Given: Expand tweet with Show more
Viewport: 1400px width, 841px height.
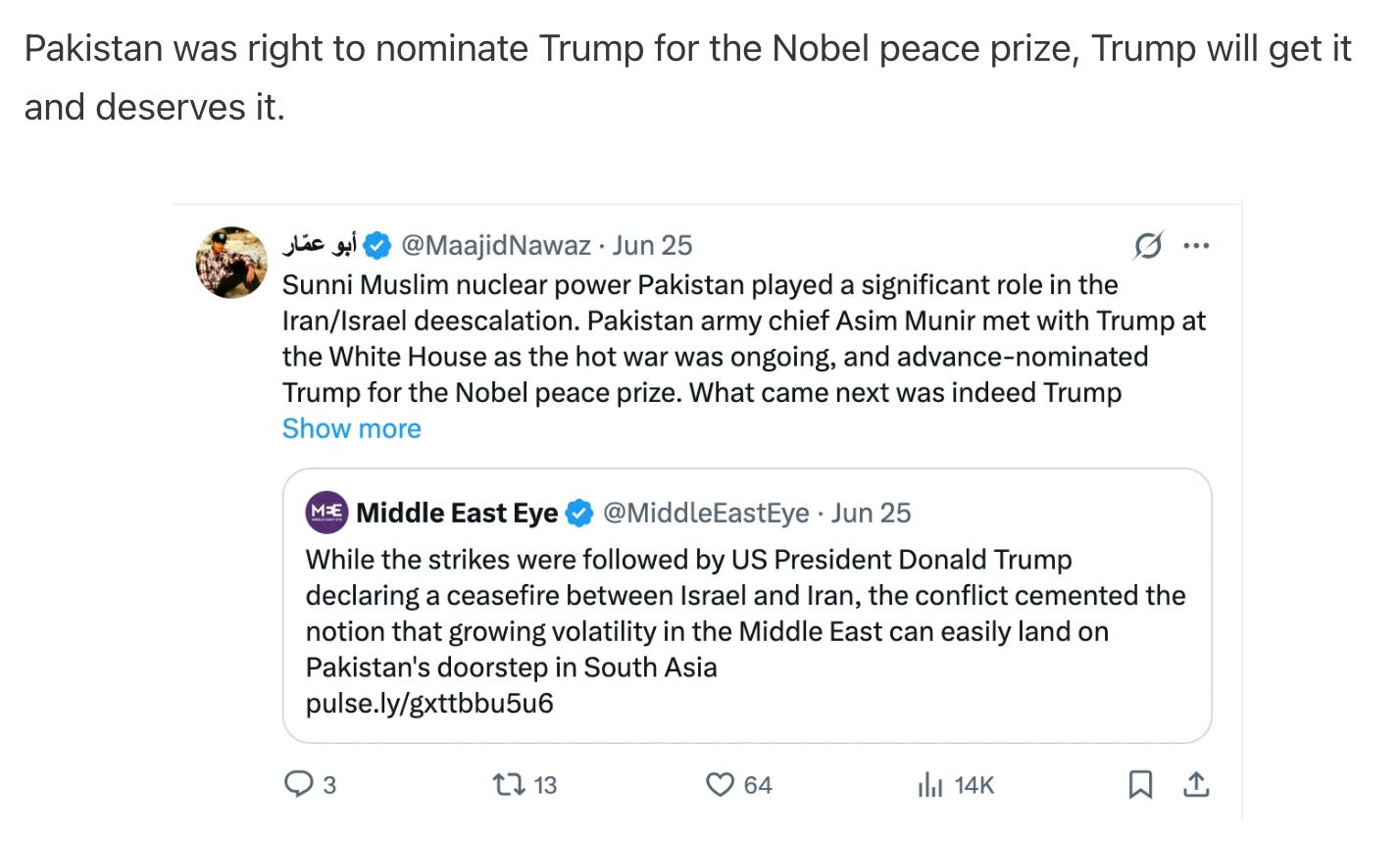Looking at the screenshot, I should click(x=351, y=428).
